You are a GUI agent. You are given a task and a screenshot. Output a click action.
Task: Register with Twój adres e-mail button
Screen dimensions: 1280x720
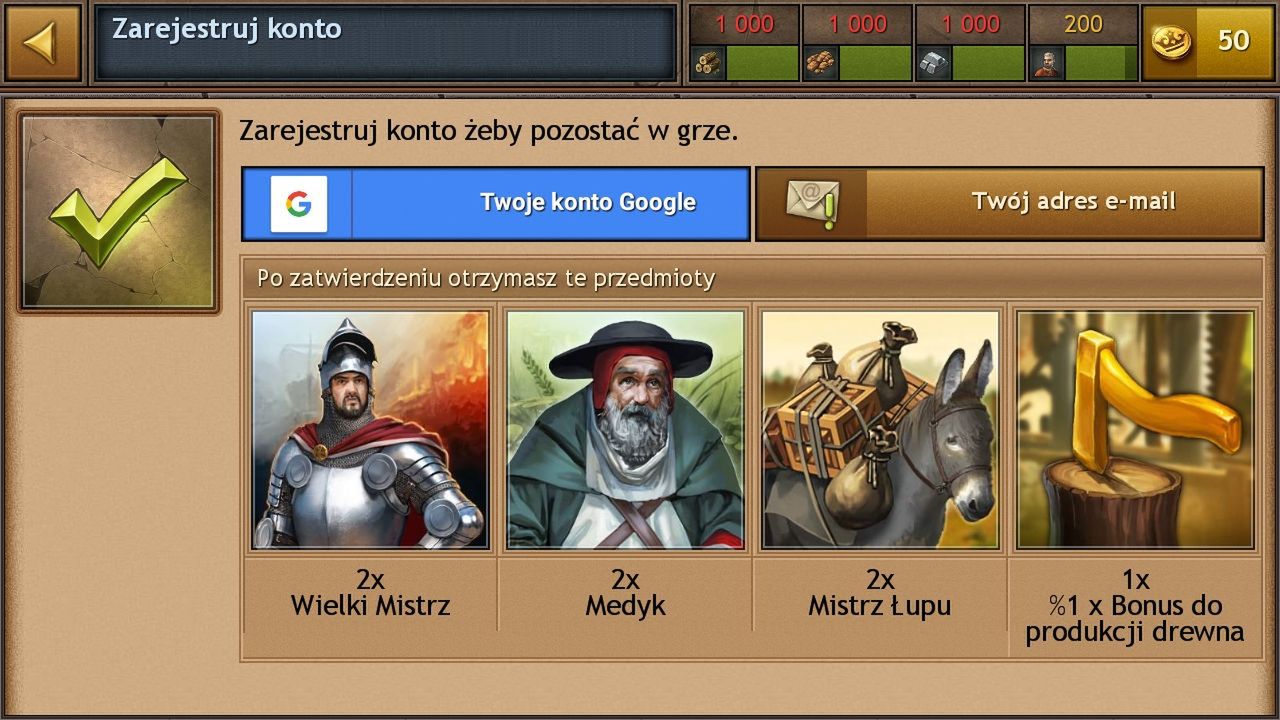coord(1009,204)
